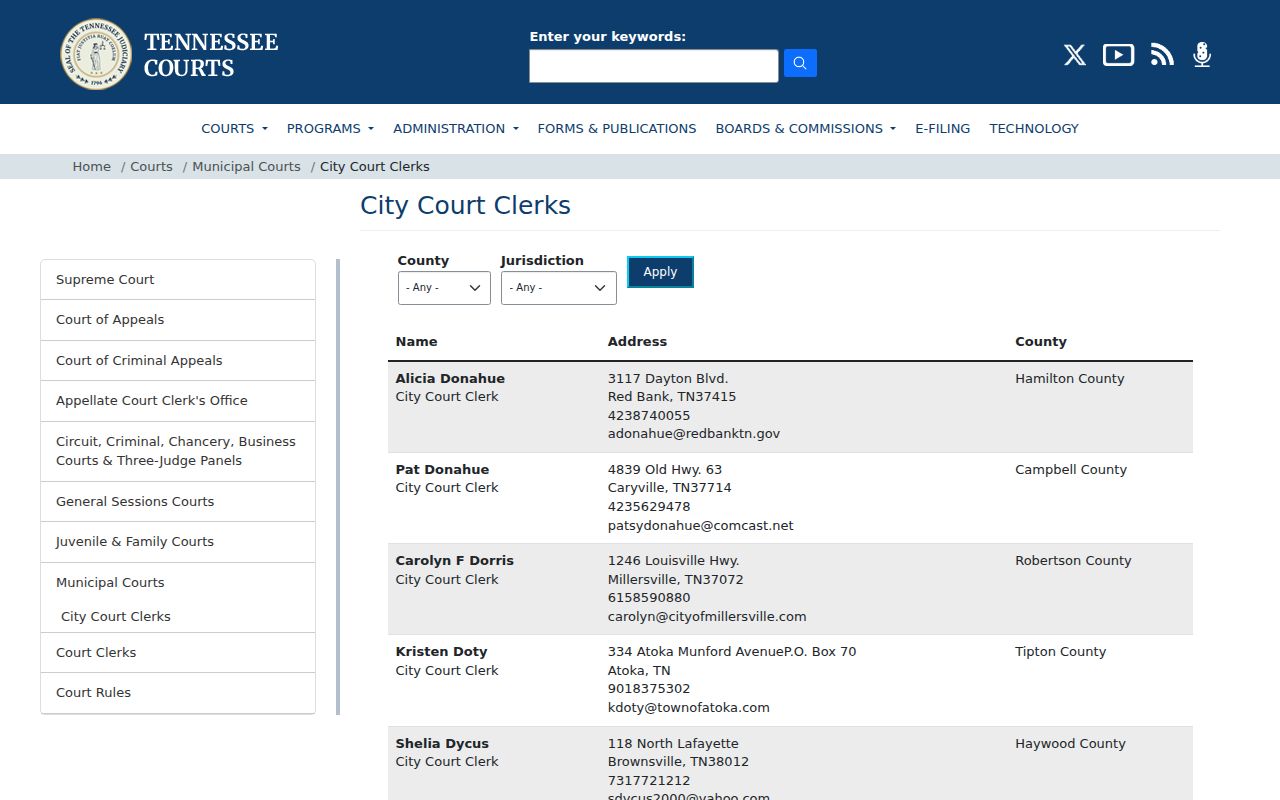Click the Tennessee Courts site title

tap(211, 55)
